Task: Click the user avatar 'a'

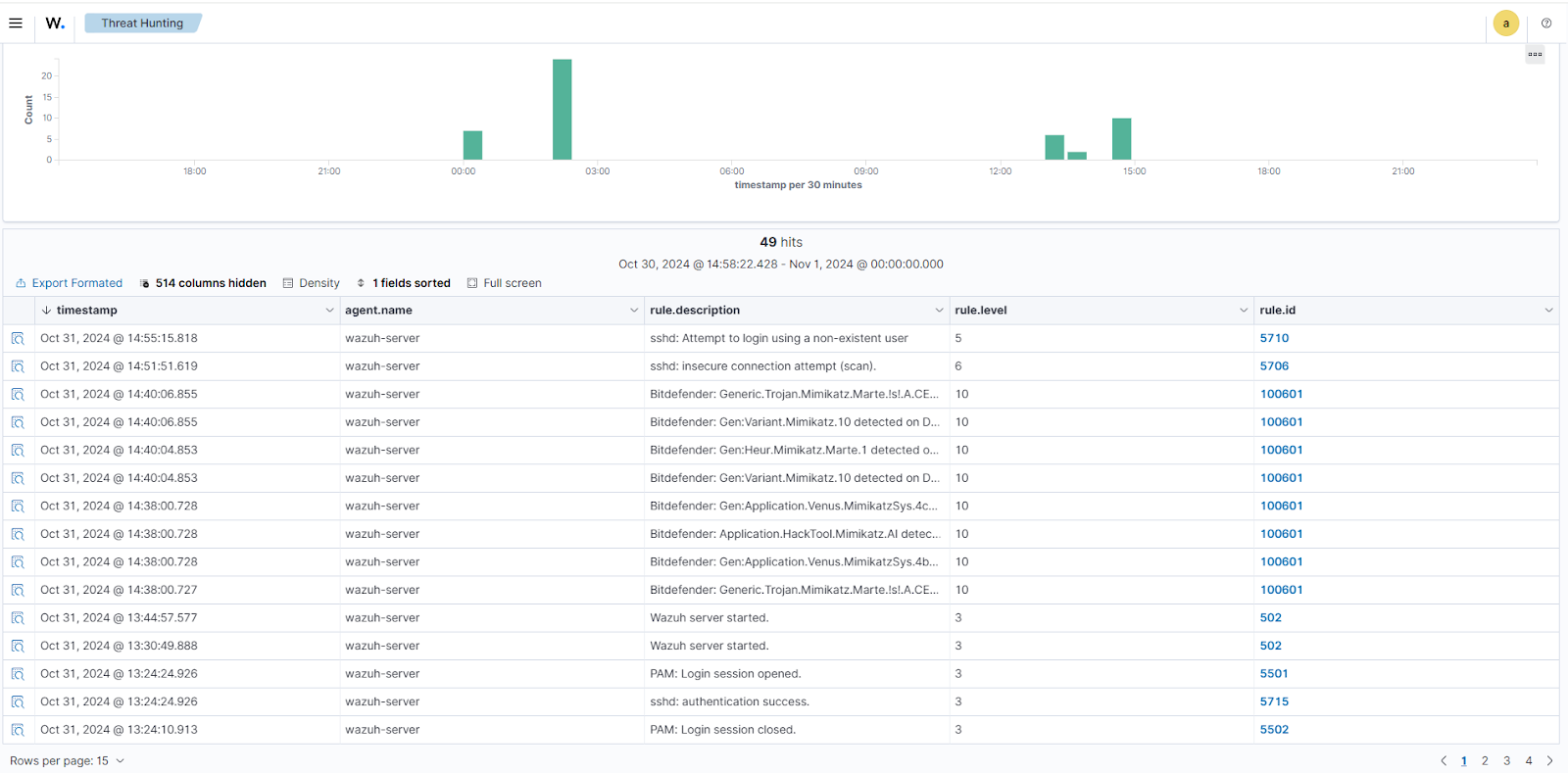Action: click(1506, 24)
